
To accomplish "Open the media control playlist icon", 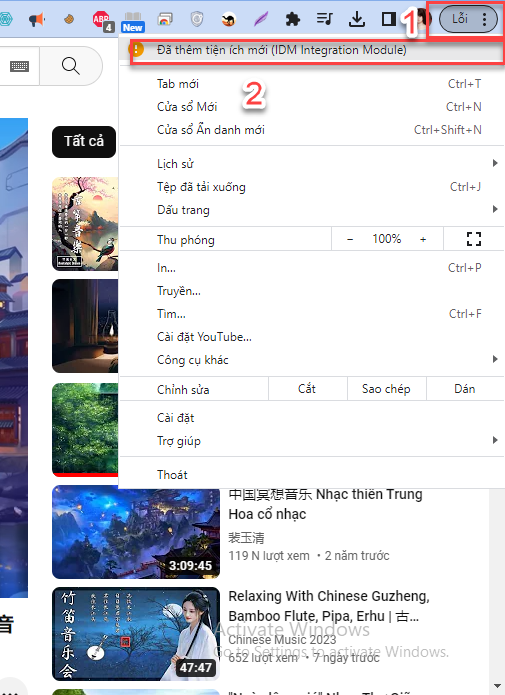I will click(325, 19).
